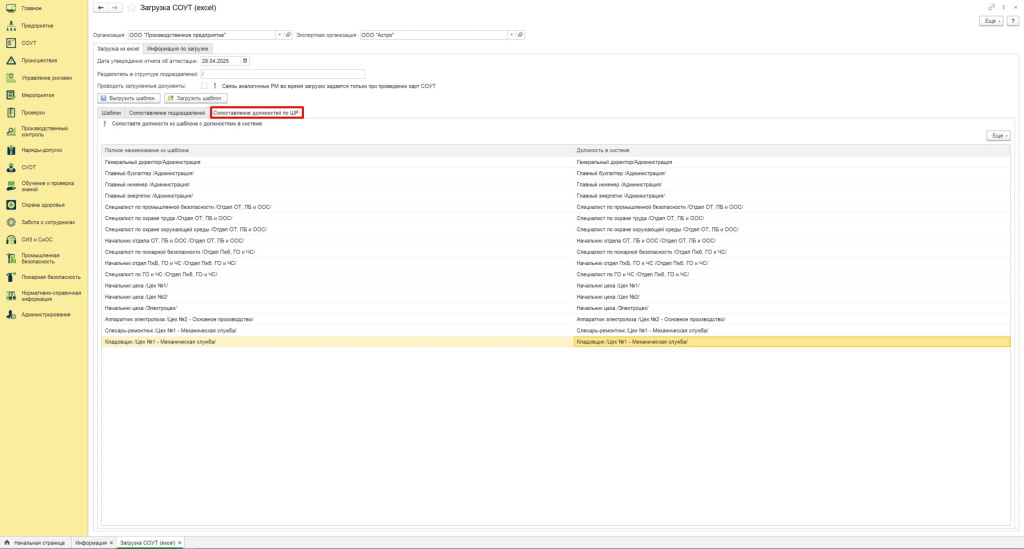This screenshot has height=549, width=1024.
Task: Select template row Генеральный директор/Администрация
Action: point(338,162)
